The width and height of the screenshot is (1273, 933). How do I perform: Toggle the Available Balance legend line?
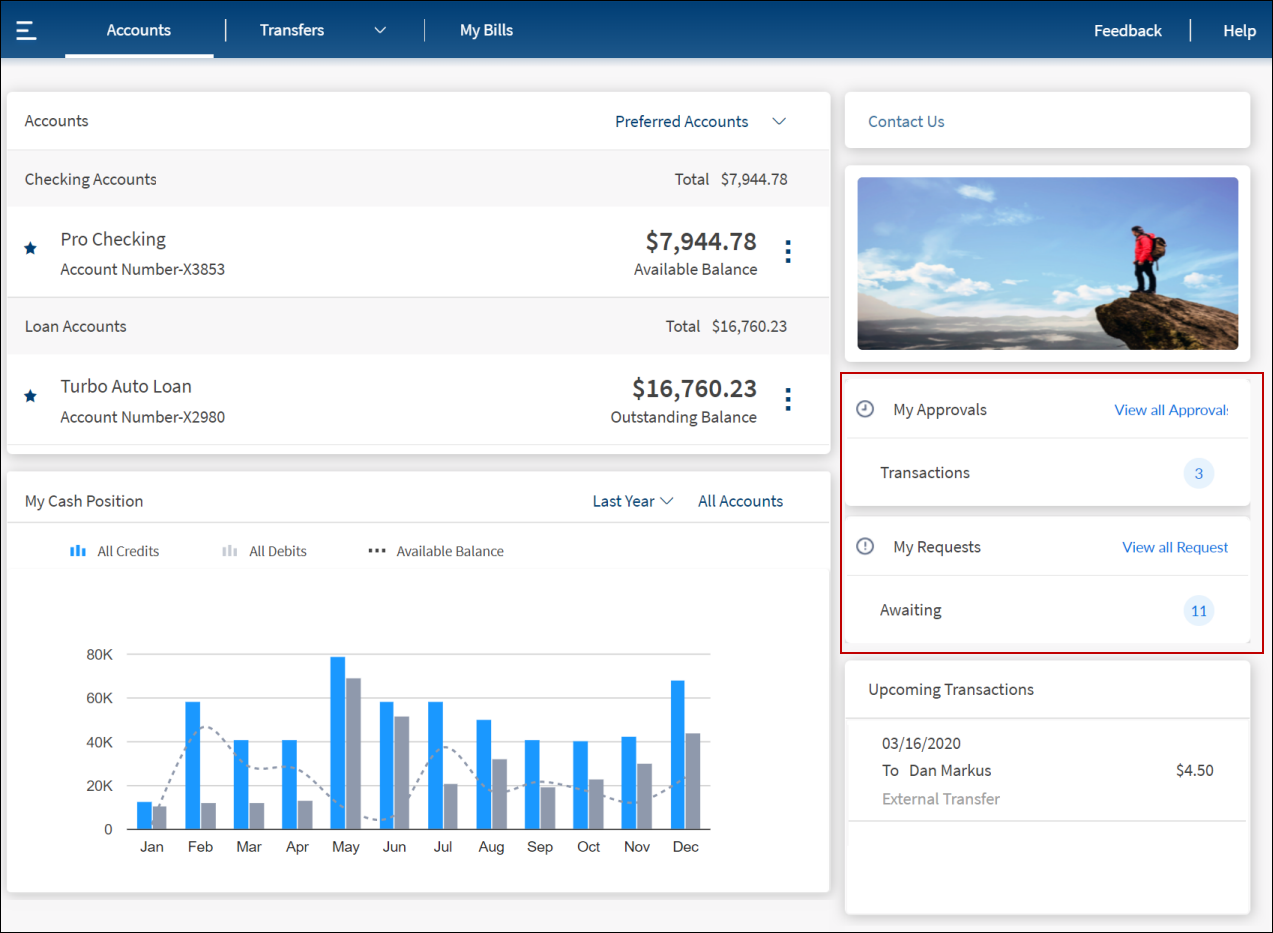pyautogui.click(x=436, y=551)
